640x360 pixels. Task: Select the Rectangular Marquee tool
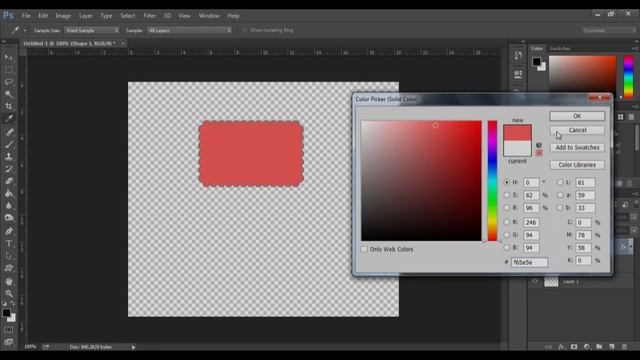click(x=9, y=70)
